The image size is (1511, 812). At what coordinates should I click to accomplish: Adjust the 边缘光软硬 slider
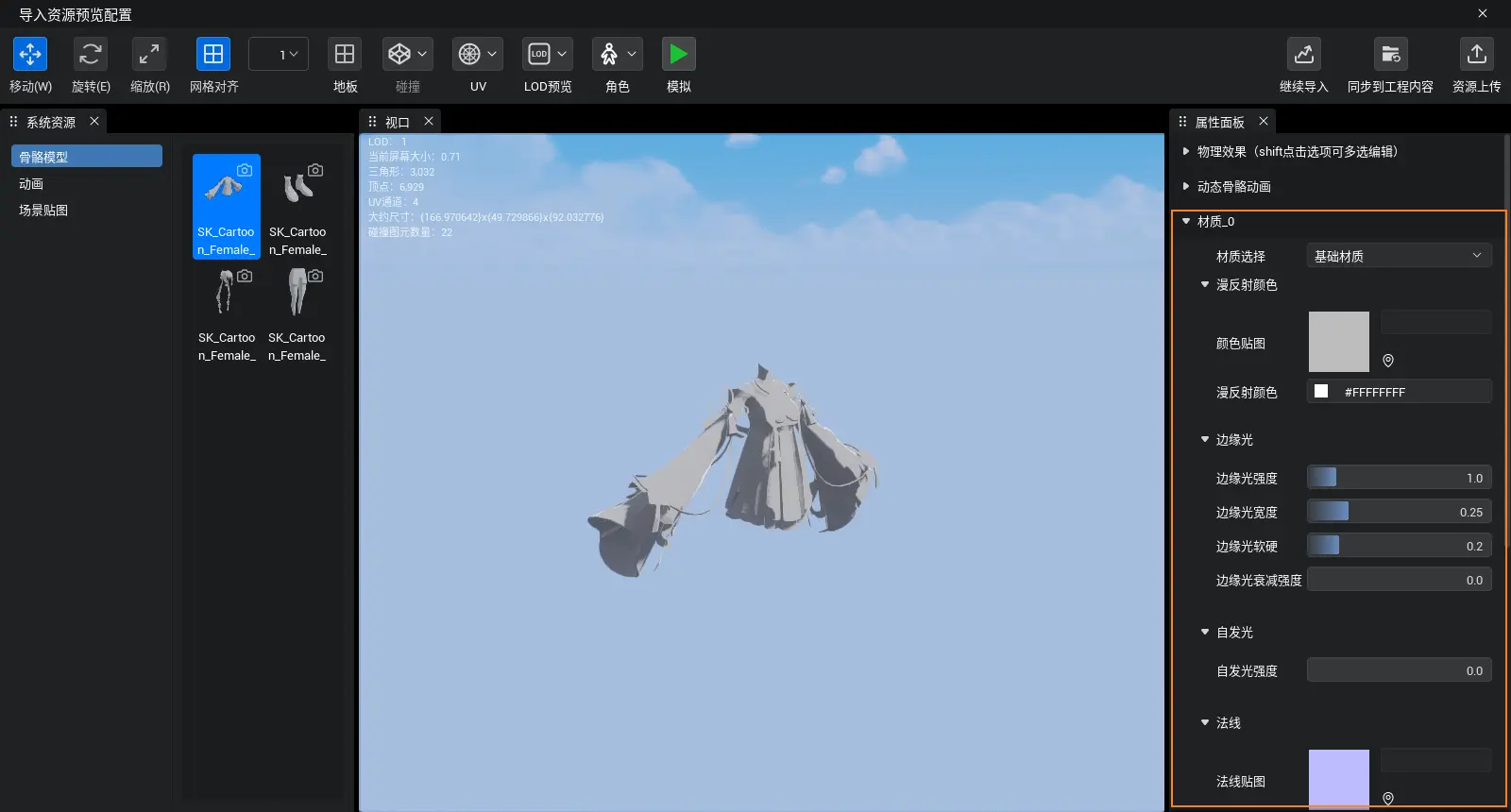coord(1400,546)
